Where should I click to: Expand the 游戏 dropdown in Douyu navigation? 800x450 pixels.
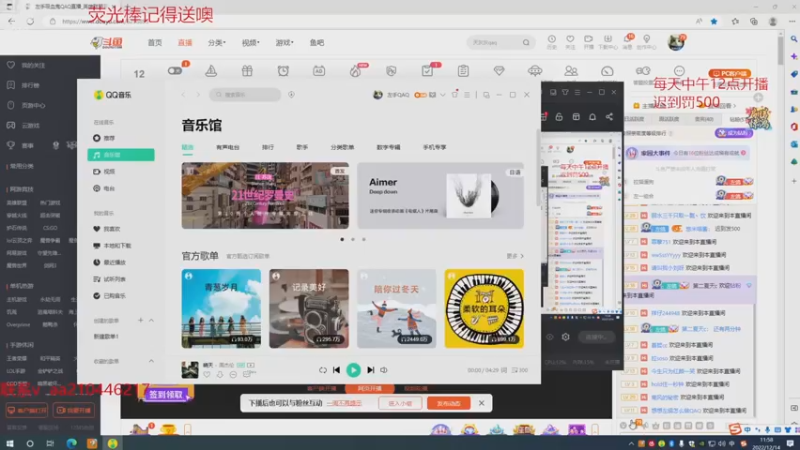point(284,43)
